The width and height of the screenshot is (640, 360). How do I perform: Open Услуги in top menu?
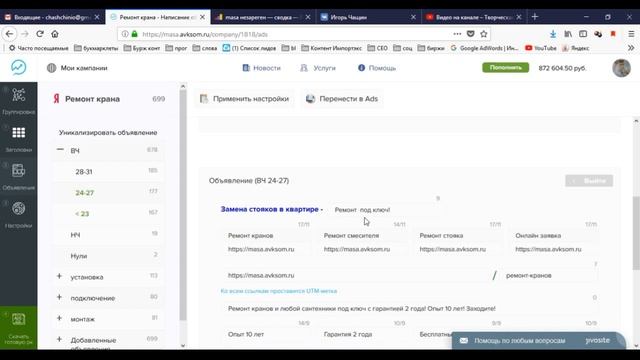(318, 68)
